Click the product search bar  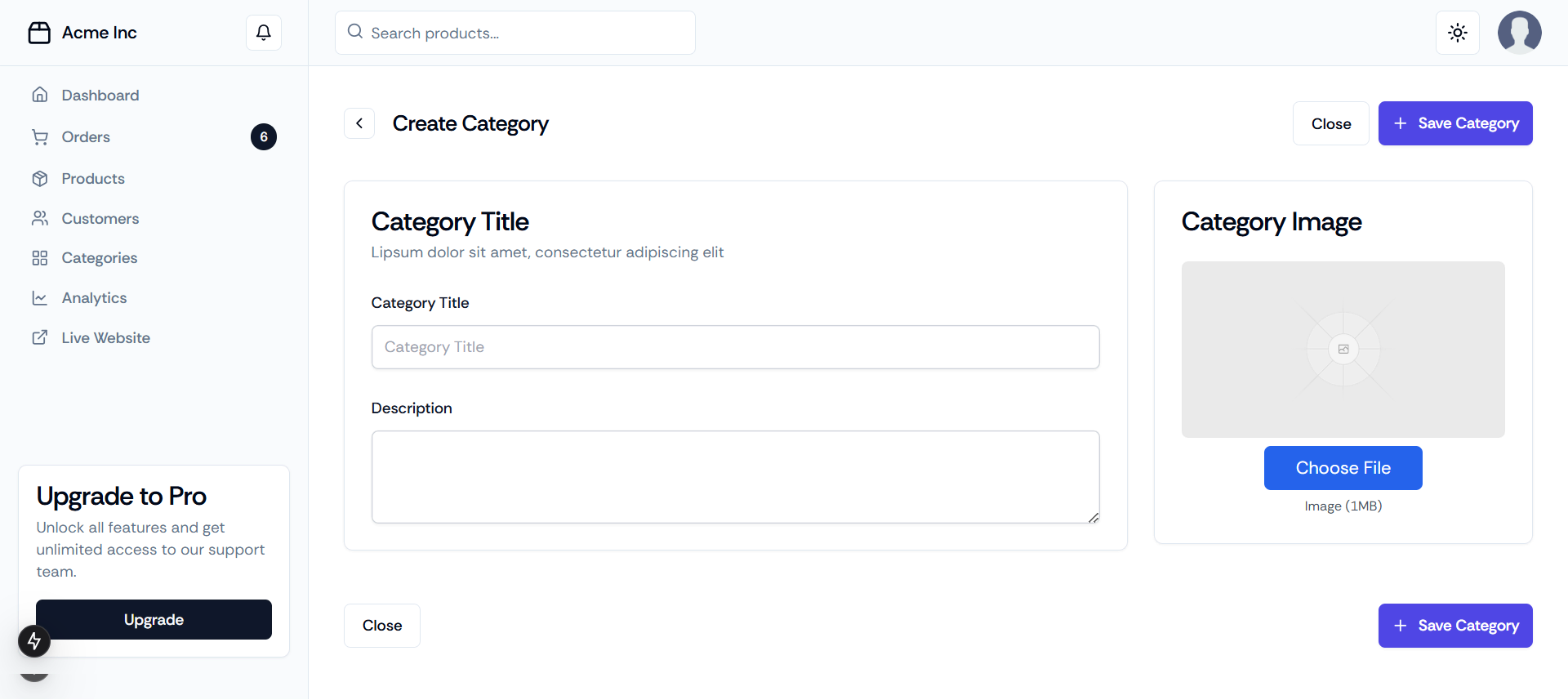[x=514, y=33]
